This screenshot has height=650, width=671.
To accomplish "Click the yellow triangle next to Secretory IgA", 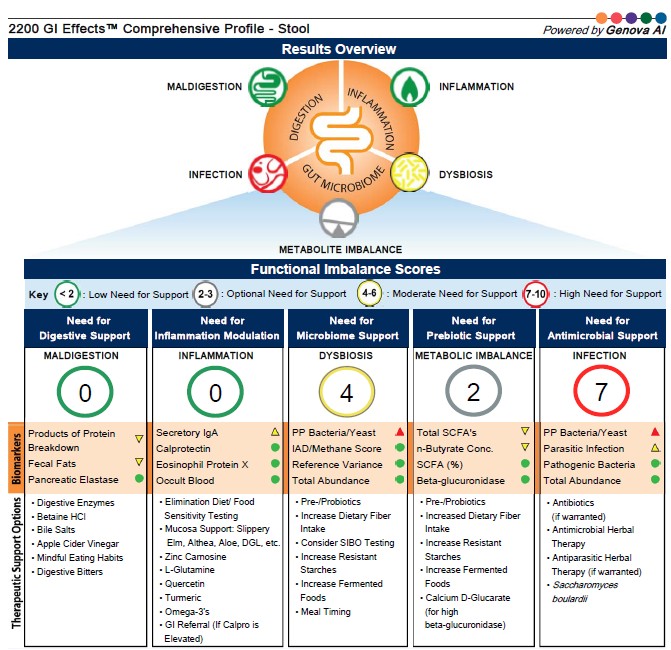I will tap(274, 432).
